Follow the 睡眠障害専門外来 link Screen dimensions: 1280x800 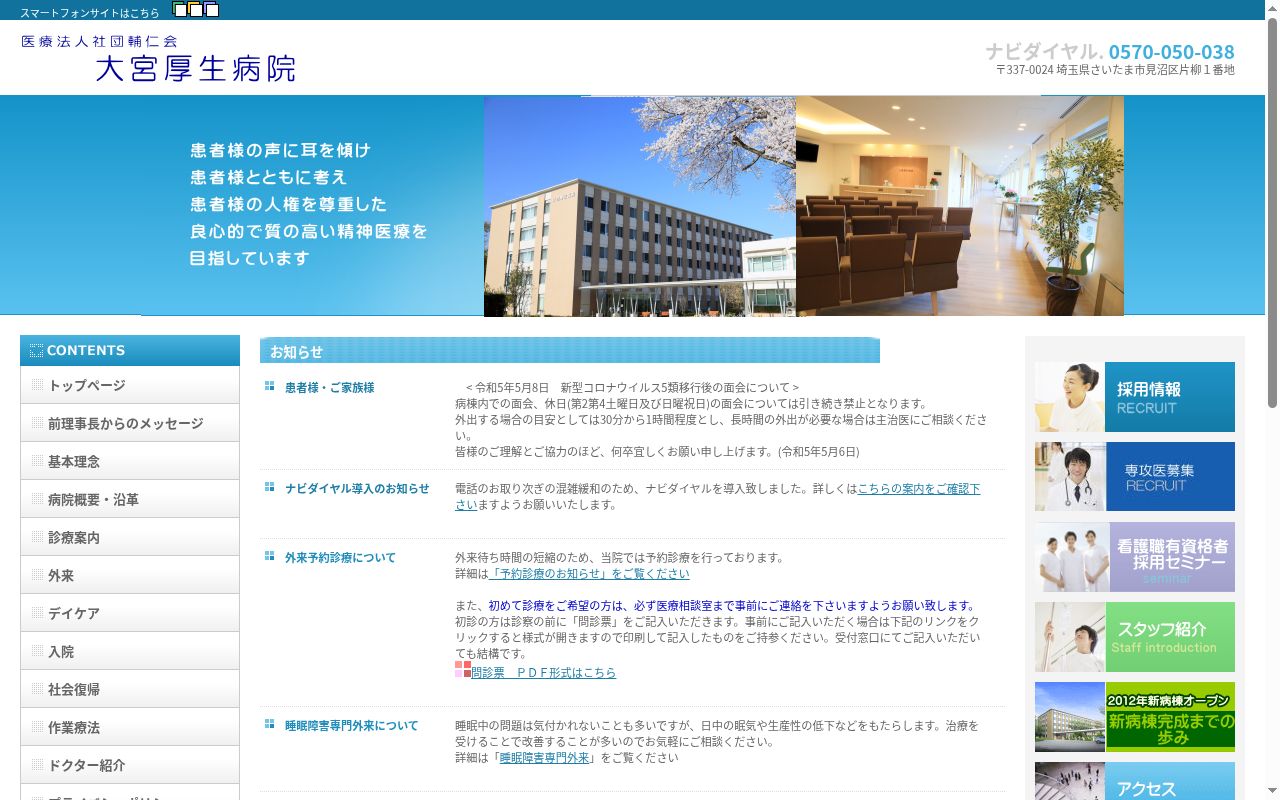click(x=544, y=758)
